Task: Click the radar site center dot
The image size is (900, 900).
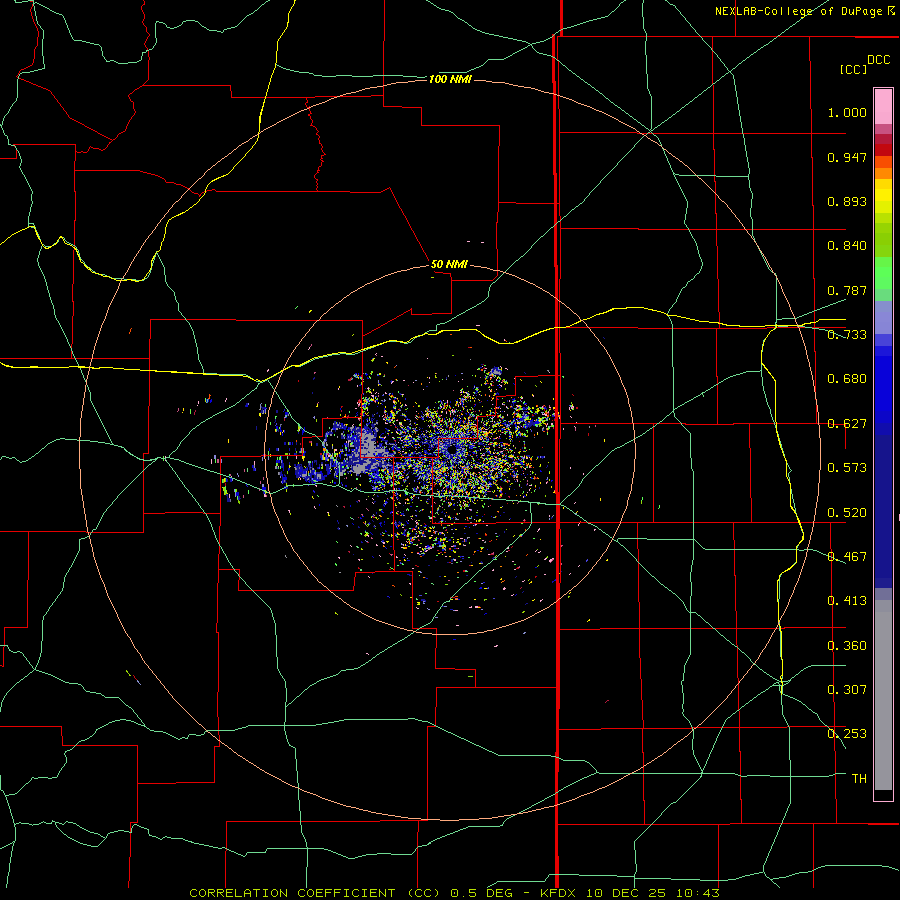Action: pos(453,450)
